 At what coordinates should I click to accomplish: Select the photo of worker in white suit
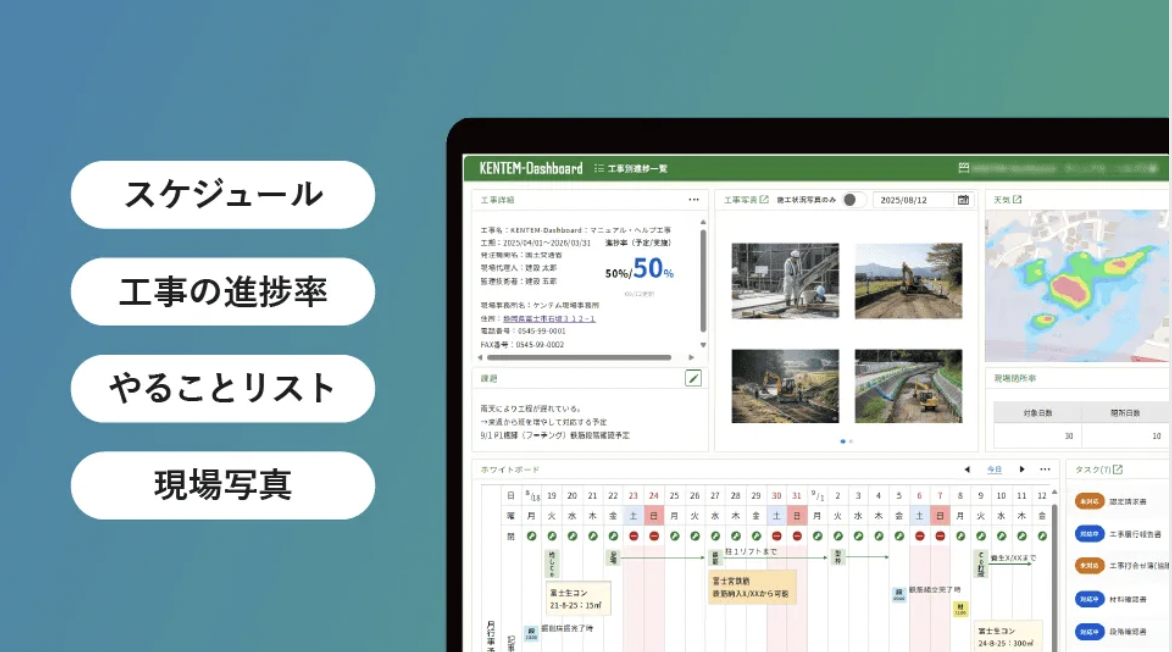tap(785, 281)
